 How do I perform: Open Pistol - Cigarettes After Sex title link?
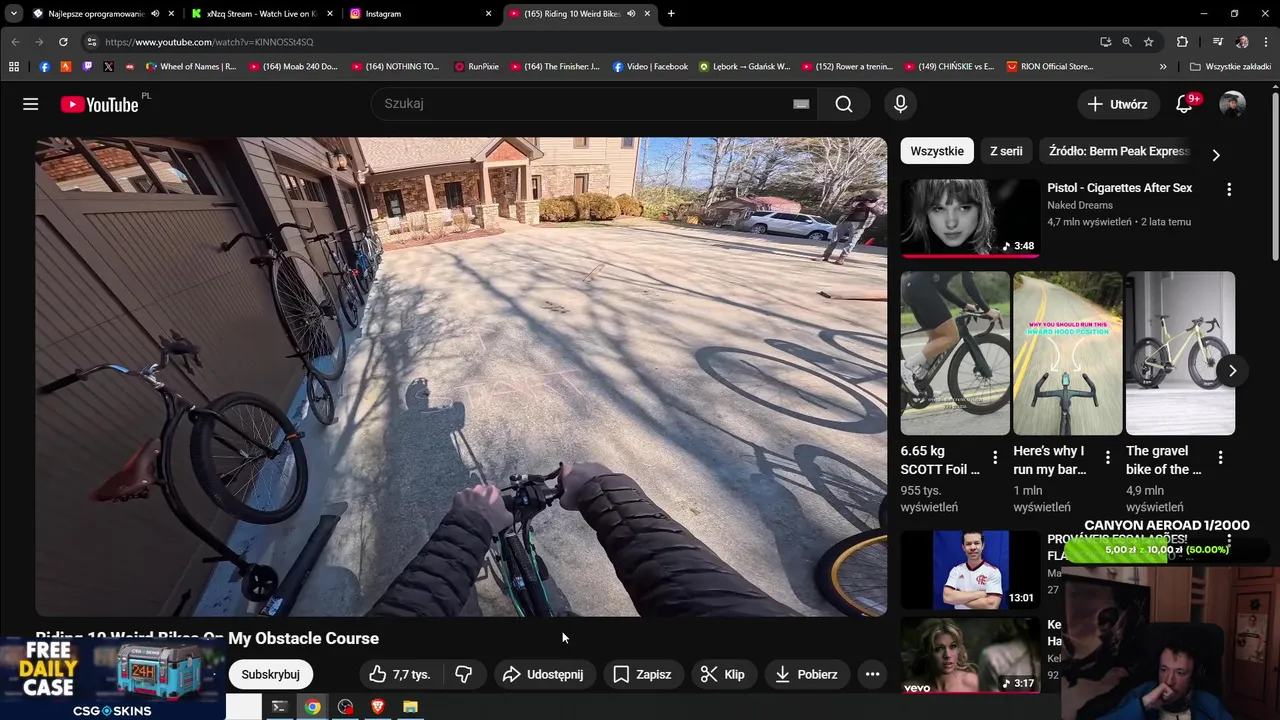[x=1119, y=188]
